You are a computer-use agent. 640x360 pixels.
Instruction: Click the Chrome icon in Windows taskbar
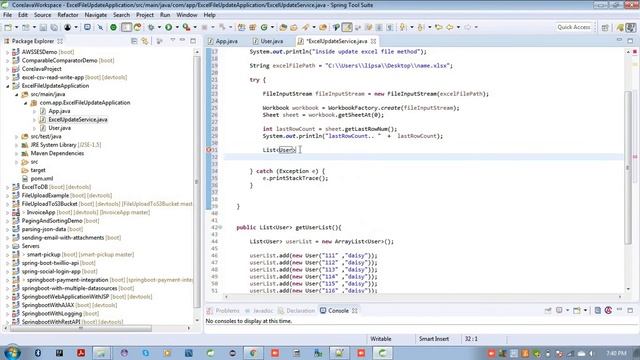[253, 353]
